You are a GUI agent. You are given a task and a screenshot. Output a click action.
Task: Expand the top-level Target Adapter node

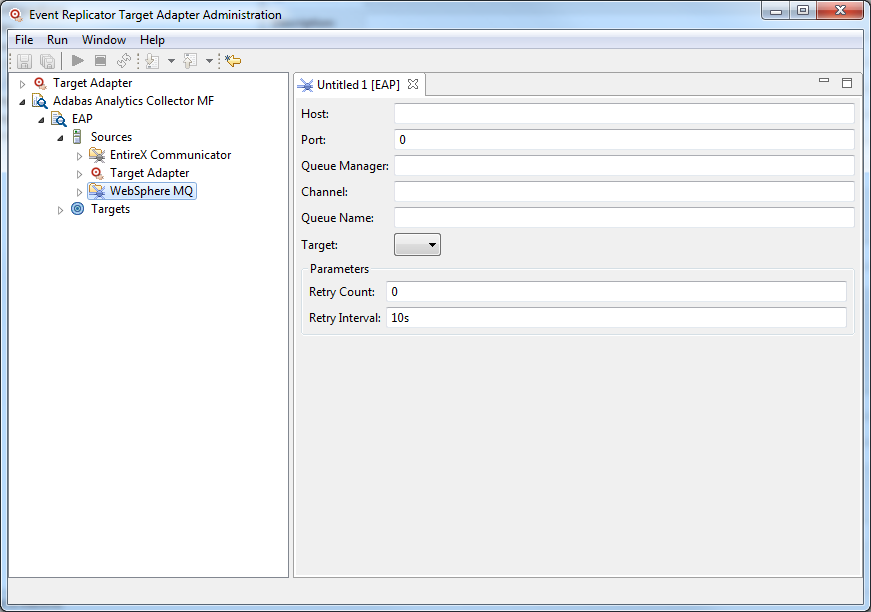(x=23, y=84)
